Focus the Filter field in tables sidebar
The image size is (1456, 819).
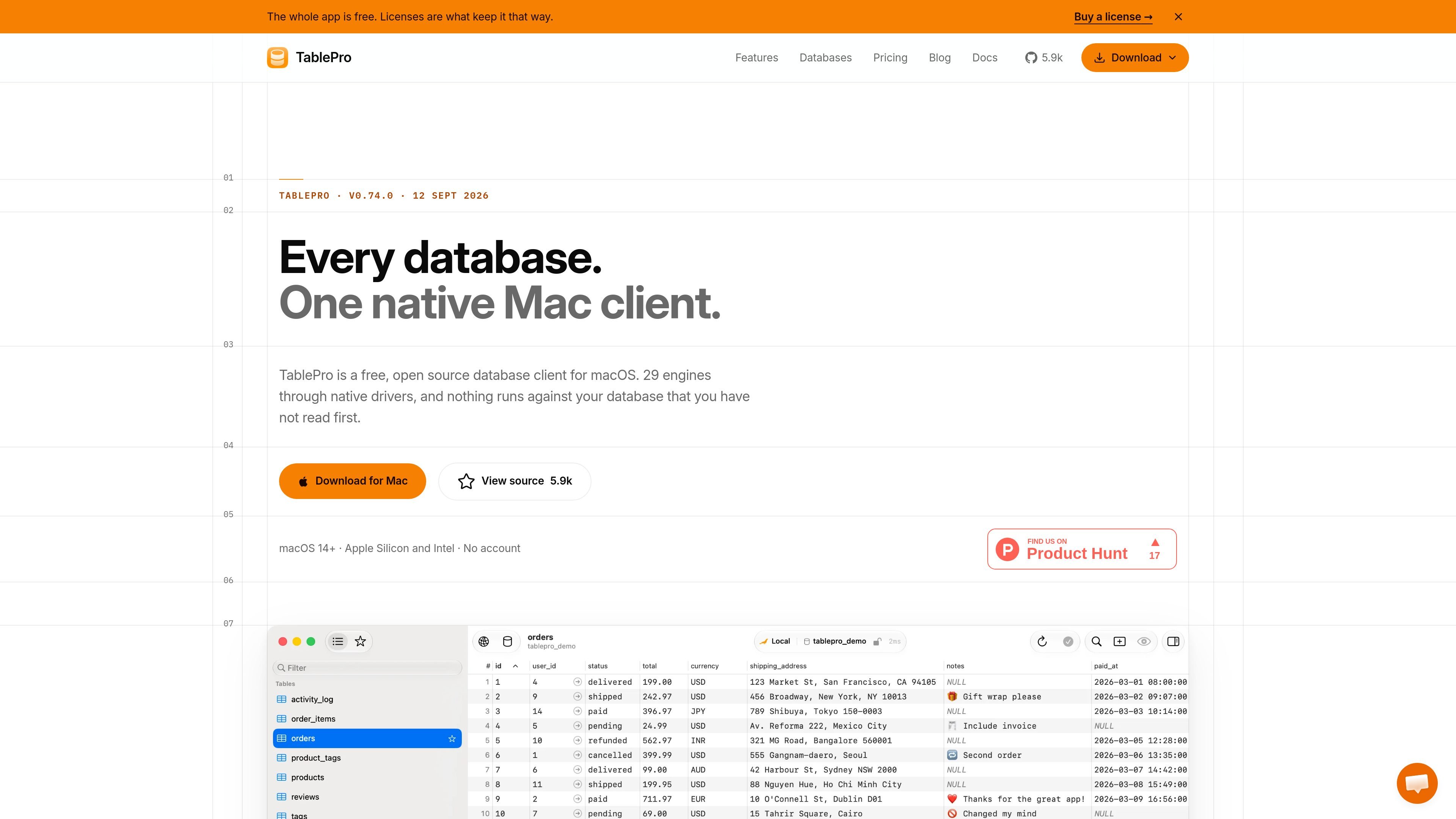[x=367, y=668]
